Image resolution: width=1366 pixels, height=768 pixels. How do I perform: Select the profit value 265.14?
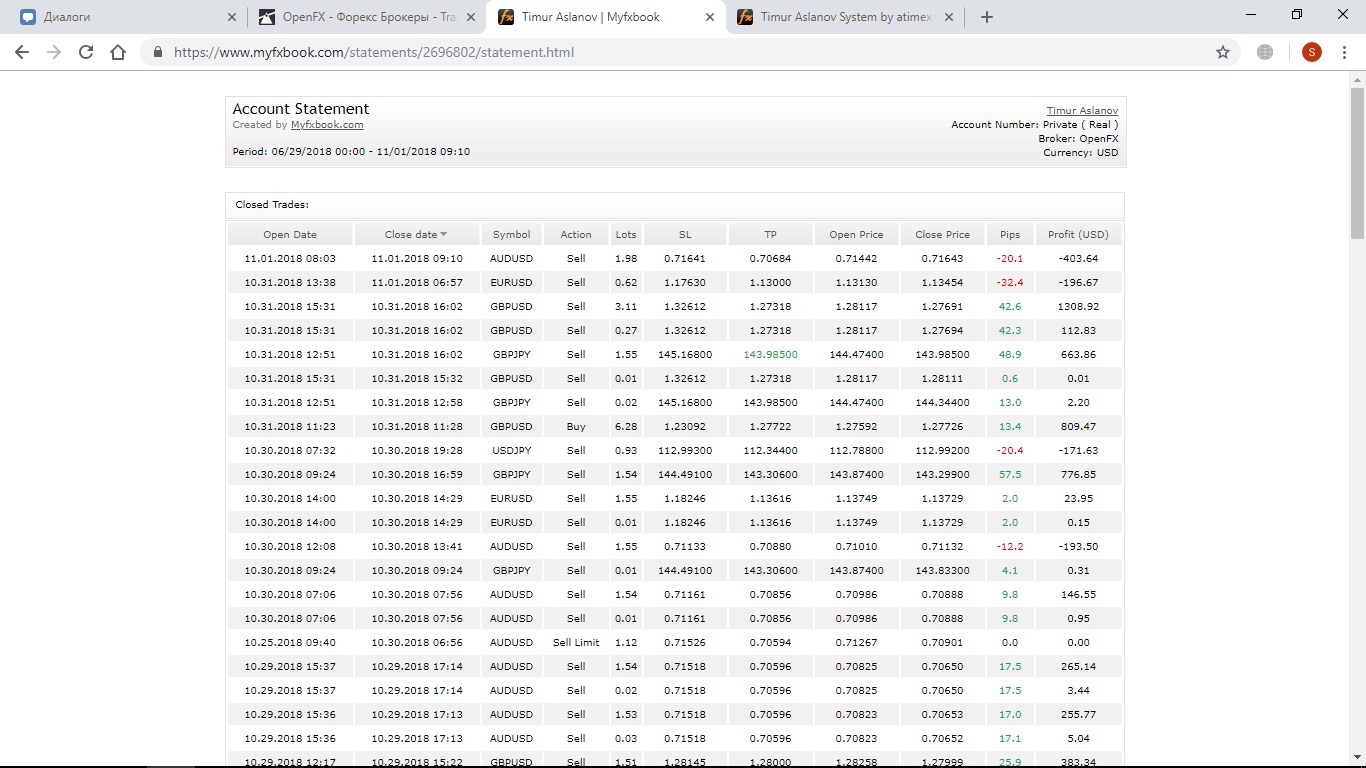pyautogui.click(x=1078, y=667)
